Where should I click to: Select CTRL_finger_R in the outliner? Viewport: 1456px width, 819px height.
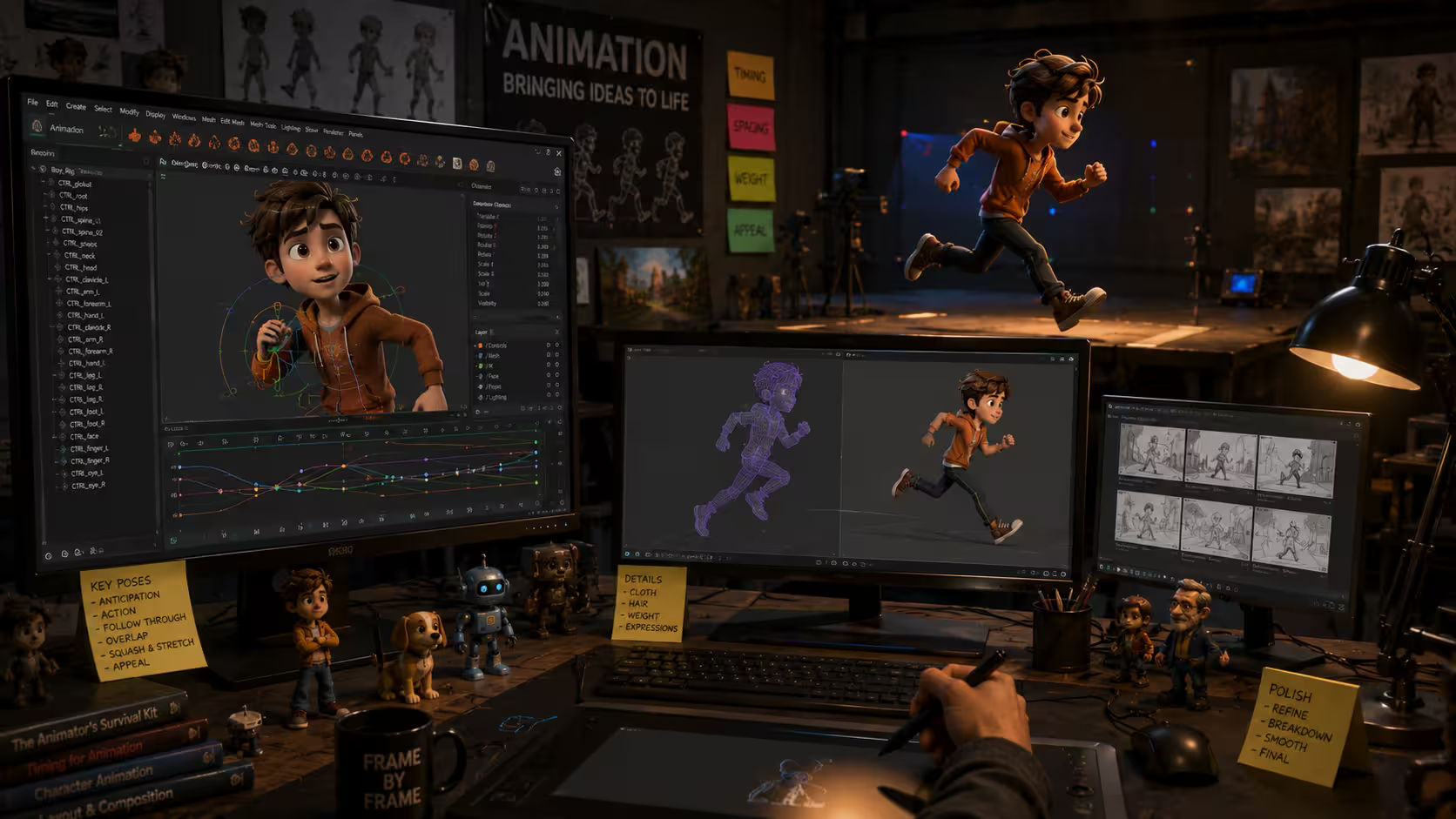pos(90,460)
